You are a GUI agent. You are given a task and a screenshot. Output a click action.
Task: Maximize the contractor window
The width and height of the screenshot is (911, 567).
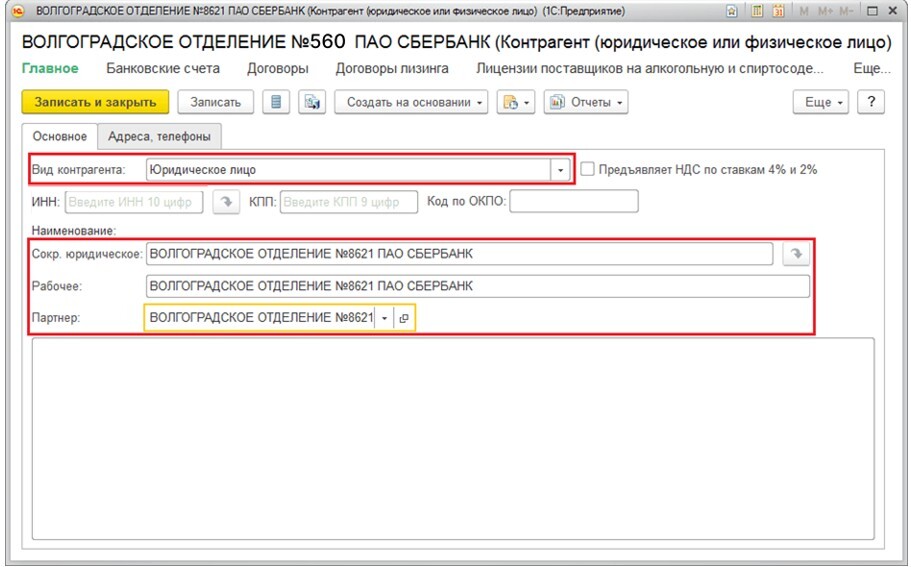pos(872,11)
